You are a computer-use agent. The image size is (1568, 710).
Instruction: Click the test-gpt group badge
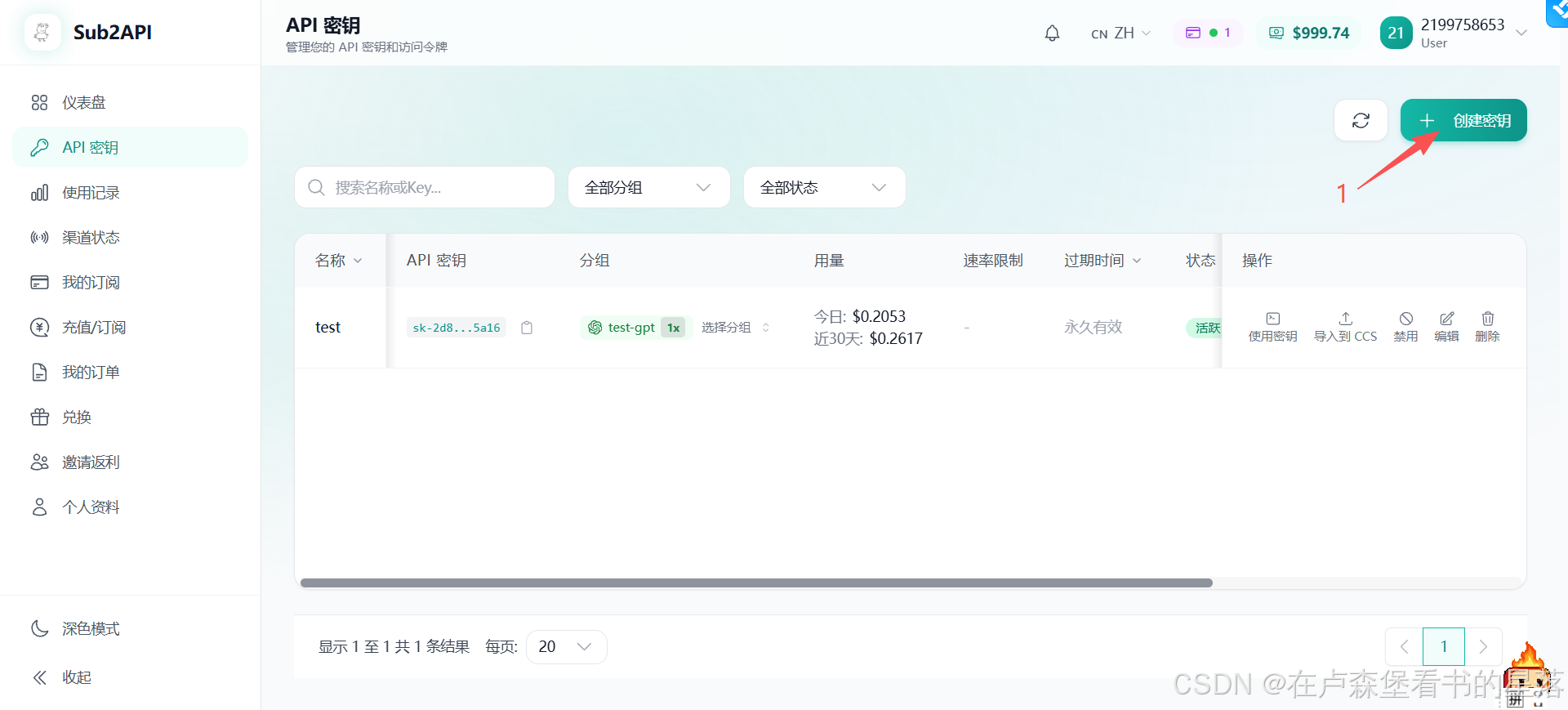pyautogui.click(x=636, y=328)
